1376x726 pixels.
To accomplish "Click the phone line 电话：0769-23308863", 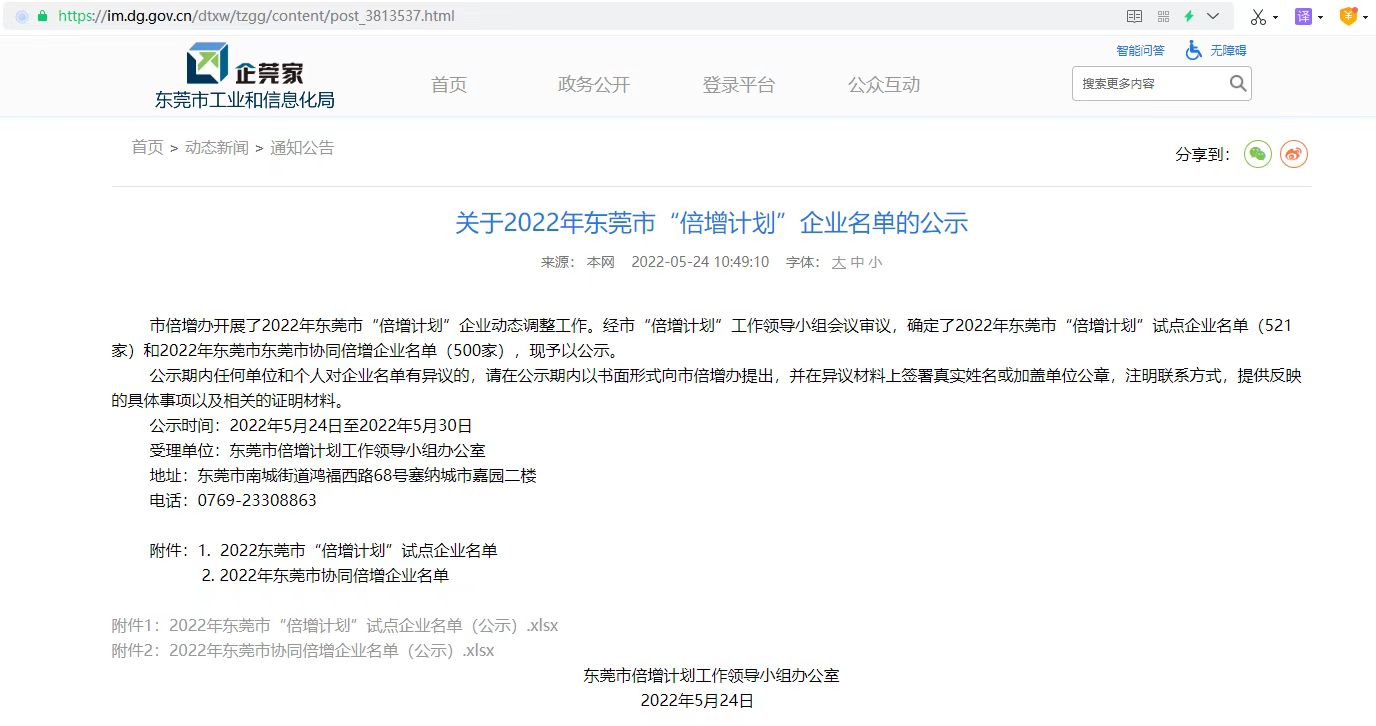I will pos(233,501).
